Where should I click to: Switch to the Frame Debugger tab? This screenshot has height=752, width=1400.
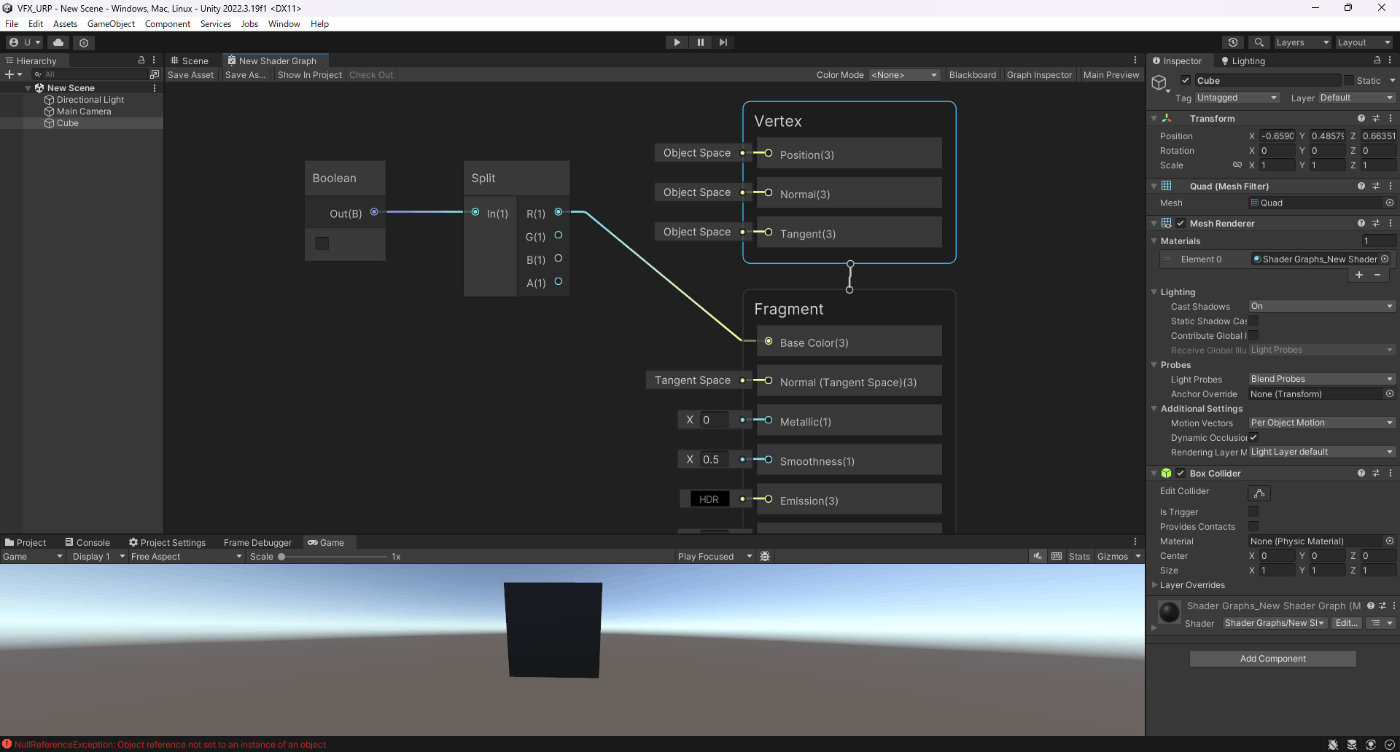[x=257, y=543]
